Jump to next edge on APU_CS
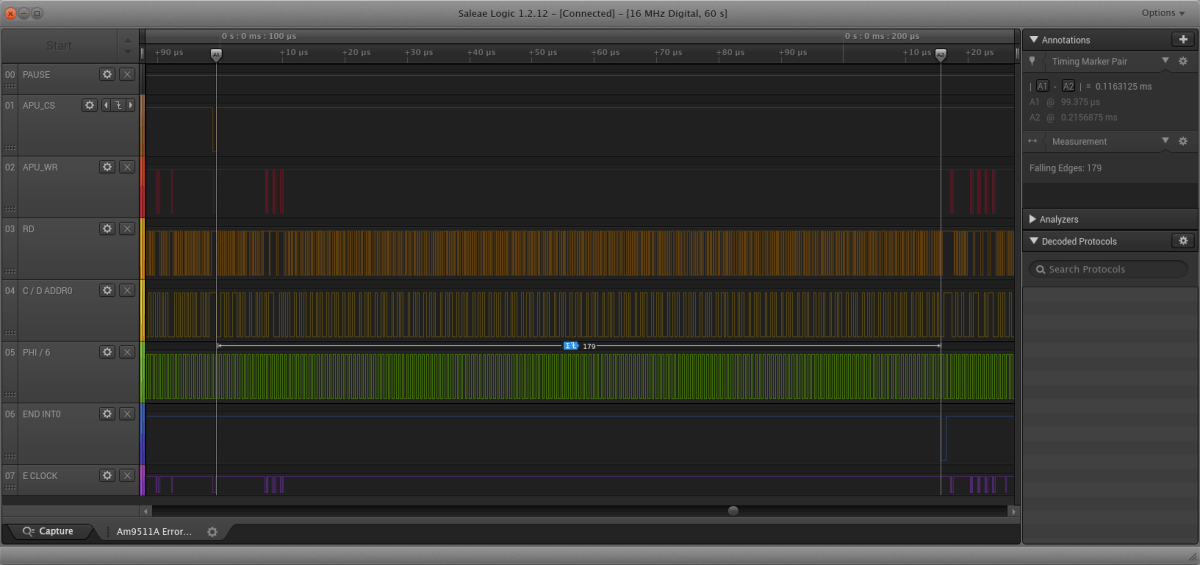 click(x=129, y=105)
